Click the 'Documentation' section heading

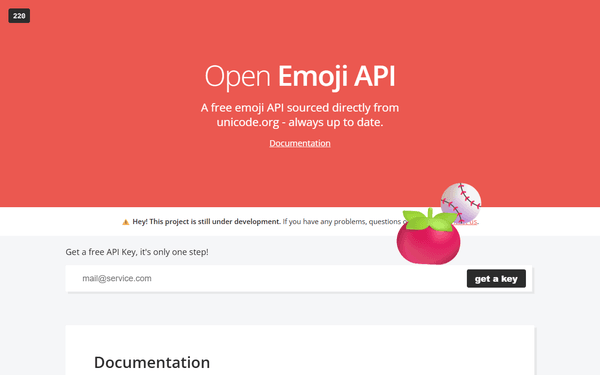152,362
